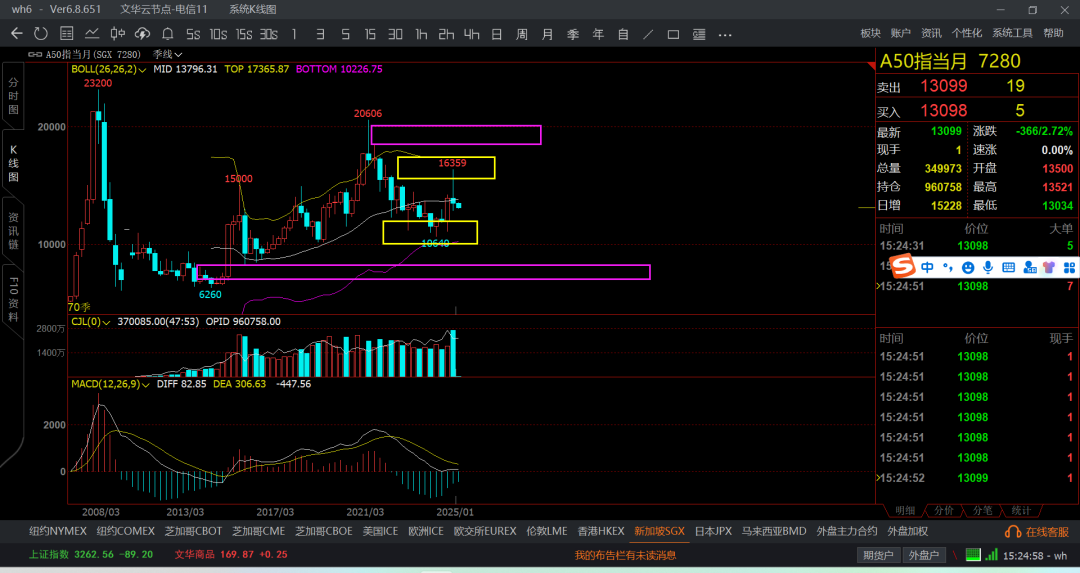Click the 外盘户 button
1080x573 pixels.
[924, 555]
